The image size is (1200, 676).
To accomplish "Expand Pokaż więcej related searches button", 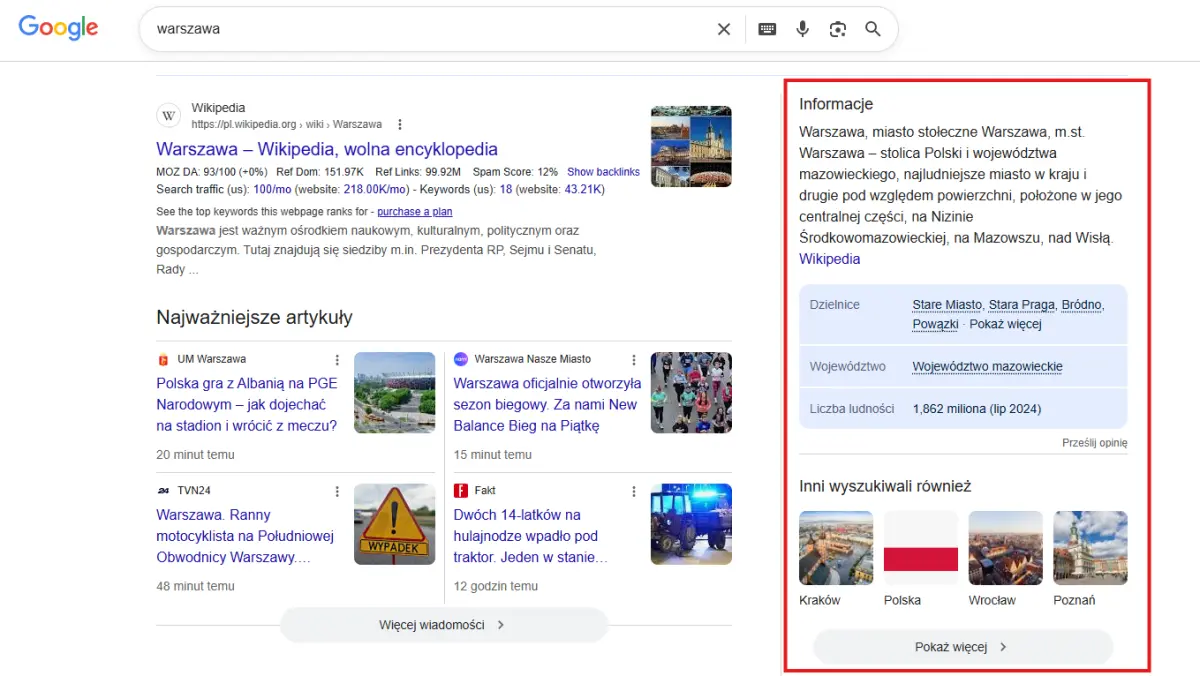I will tap(963, 647).
